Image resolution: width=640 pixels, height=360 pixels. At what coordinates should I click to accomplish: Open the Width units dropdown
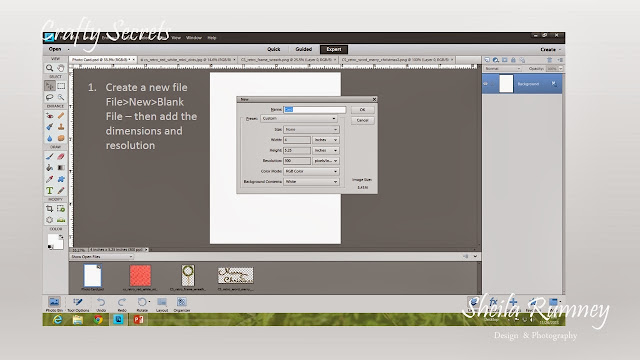click(326, 140)
